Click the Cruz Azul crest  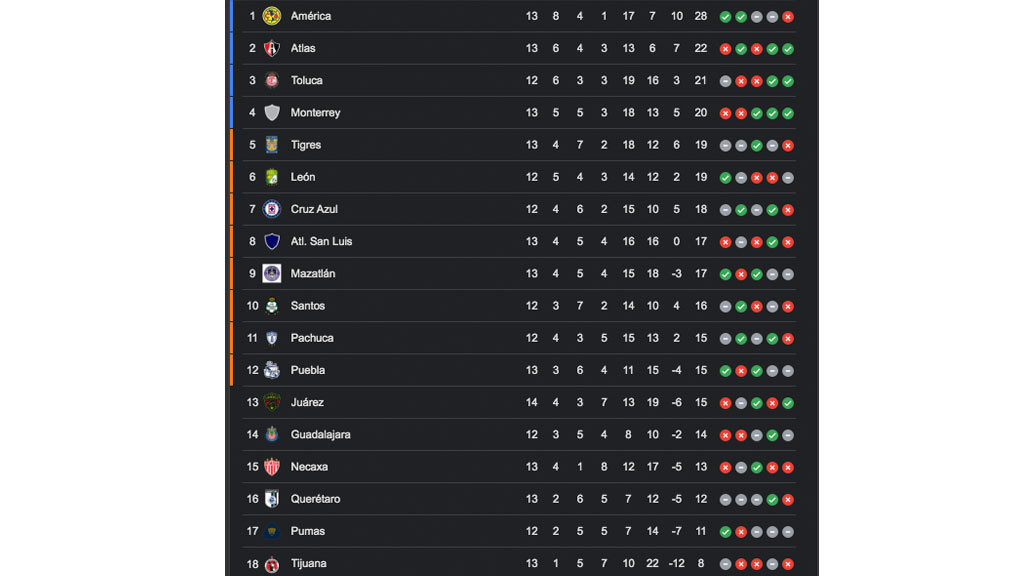point(272,209)
